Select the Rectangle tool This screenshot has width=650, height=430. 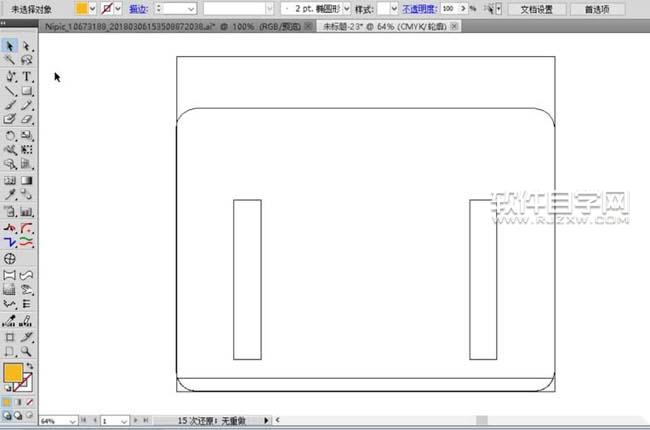(27, 91)
